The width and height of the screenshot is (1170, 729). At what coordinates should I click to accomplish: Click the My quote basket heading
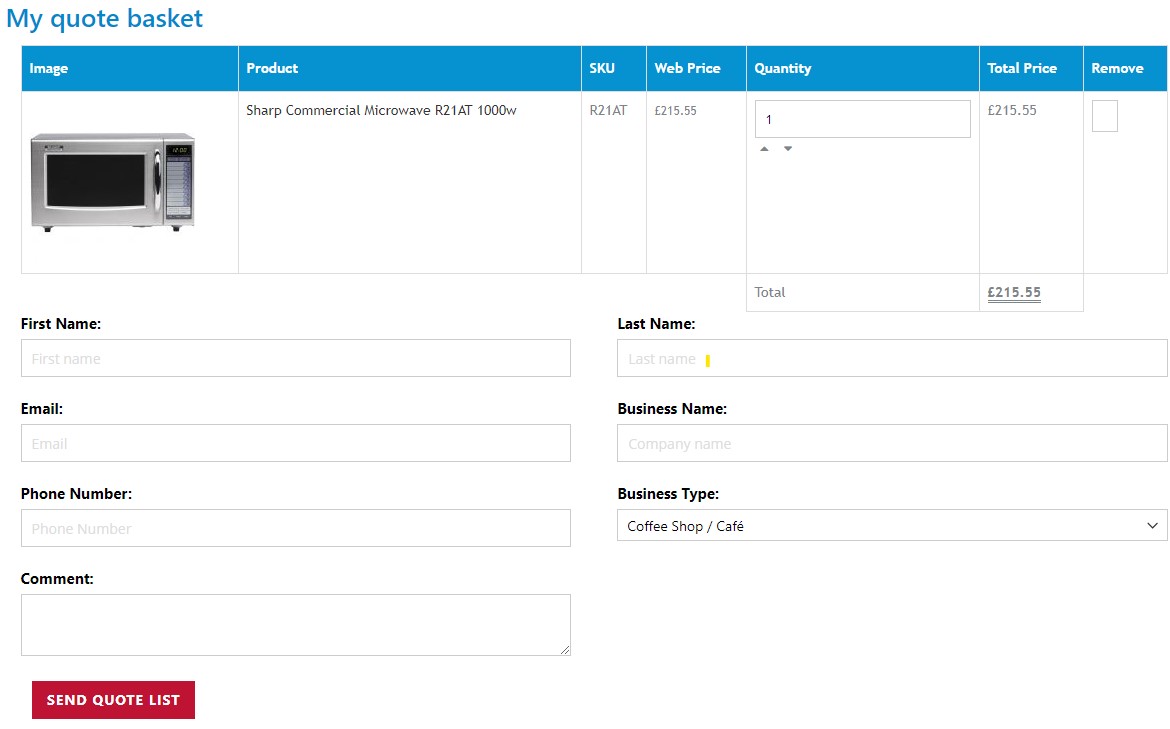point(104,18)
